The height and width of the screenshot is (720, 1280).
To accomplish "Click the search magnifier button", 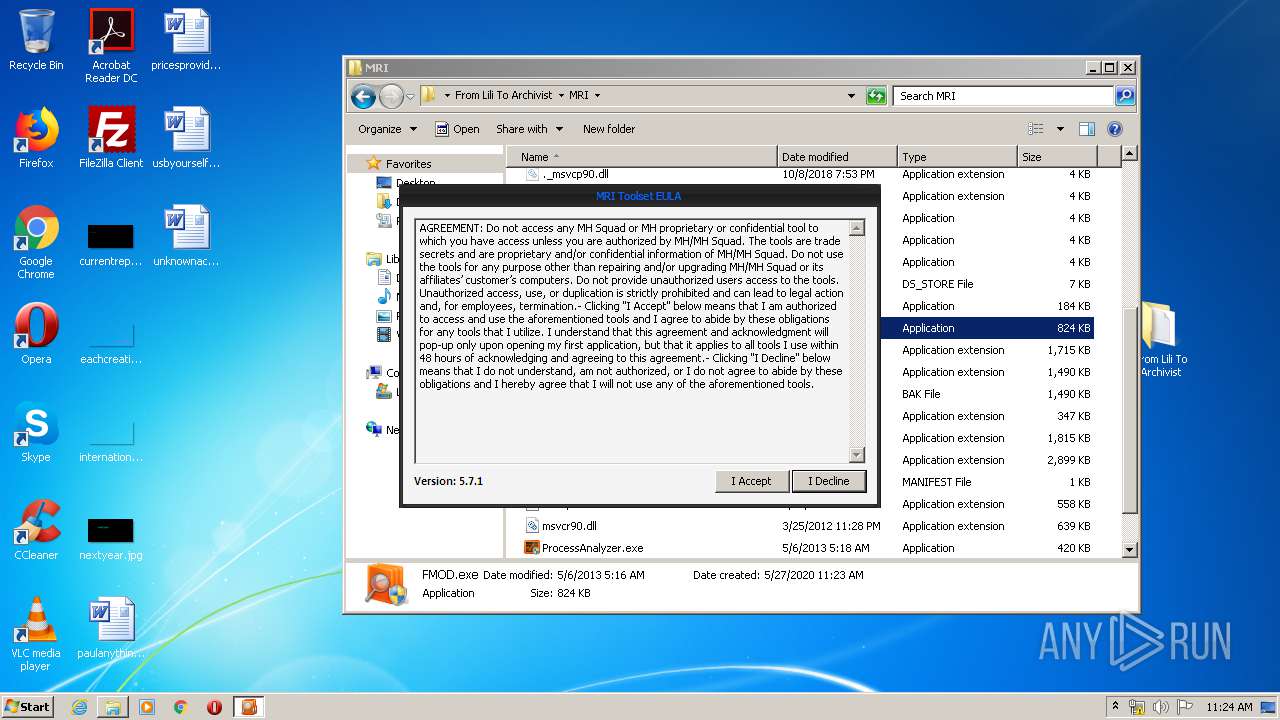I will coord(1125,96).
